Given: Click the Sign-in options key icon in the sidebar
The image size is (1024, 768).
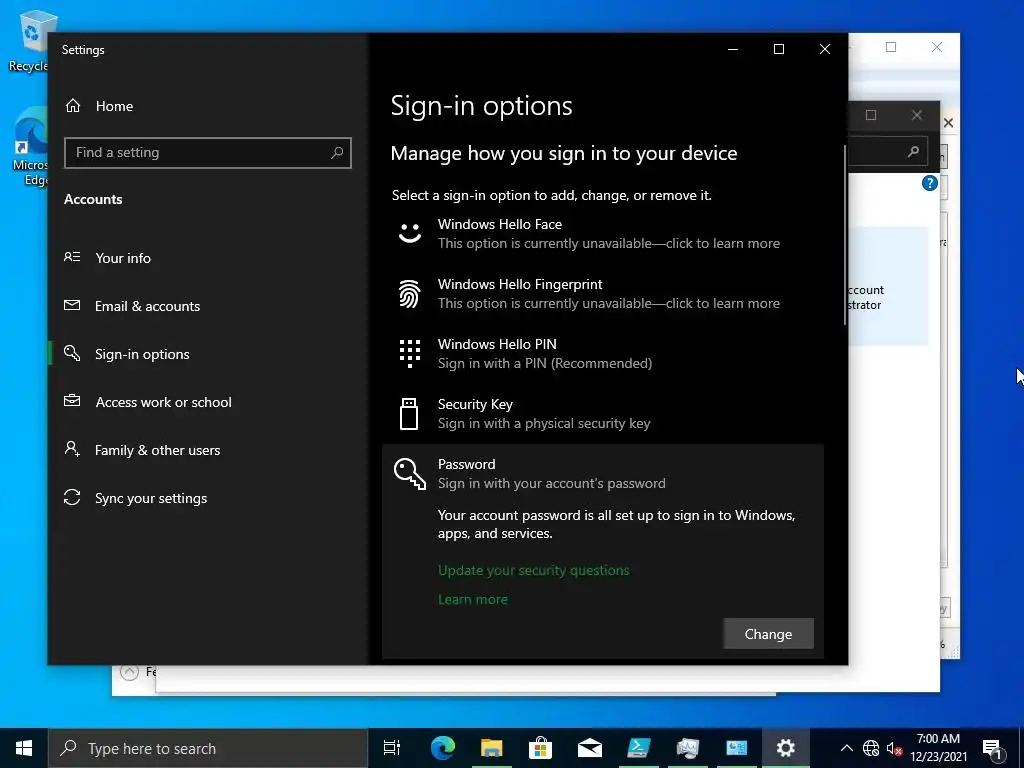Looking at the screenshot, I should coord(72,353).
